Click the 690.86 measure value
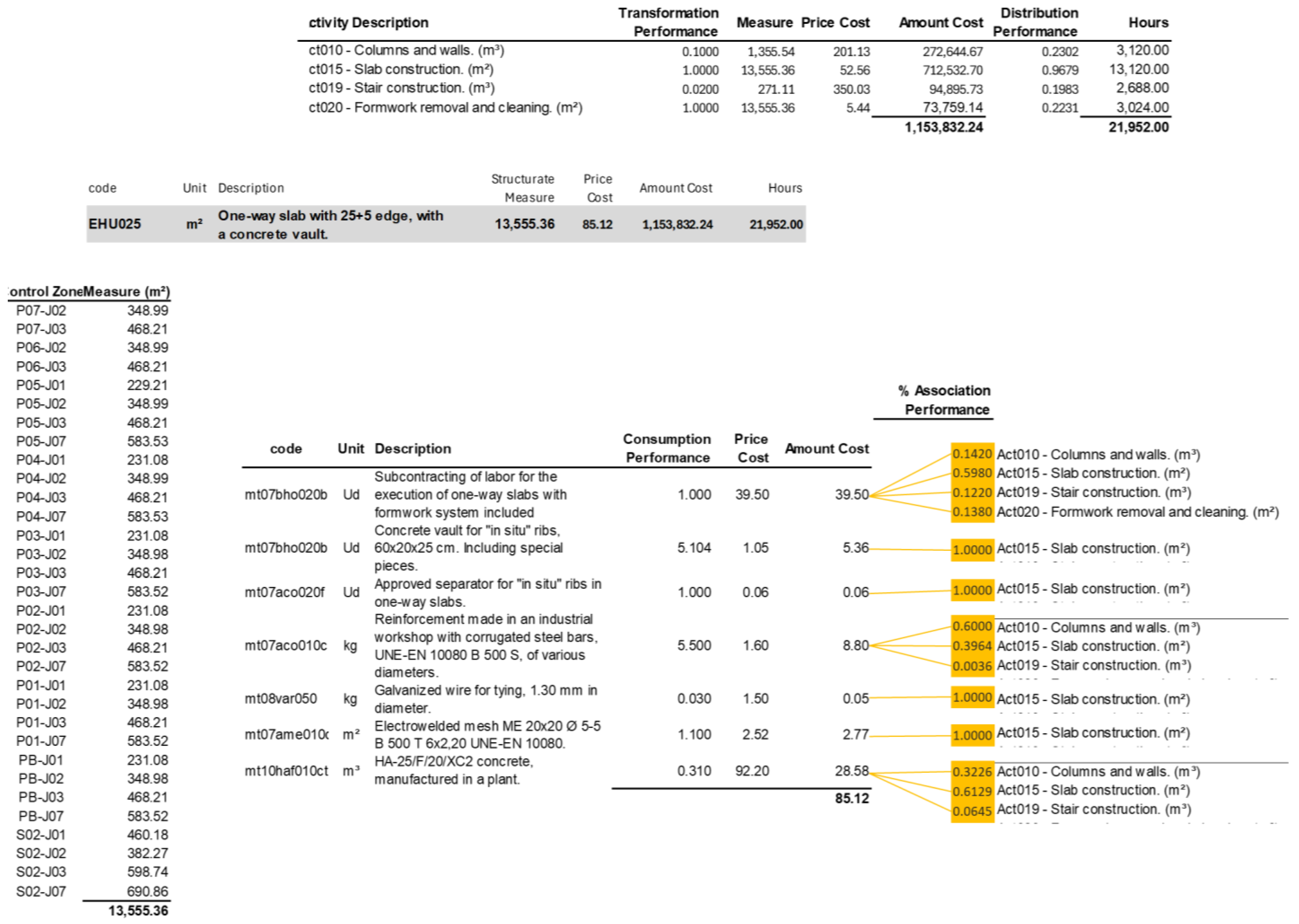 (x=147, y=891)
